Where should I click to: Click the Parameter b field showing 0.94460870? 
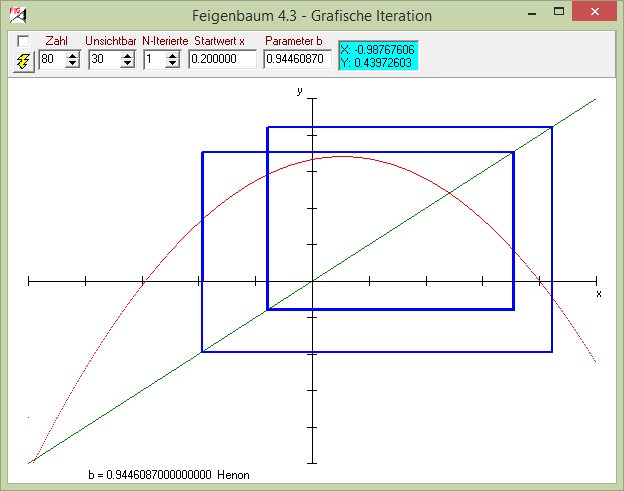[297, 59]
